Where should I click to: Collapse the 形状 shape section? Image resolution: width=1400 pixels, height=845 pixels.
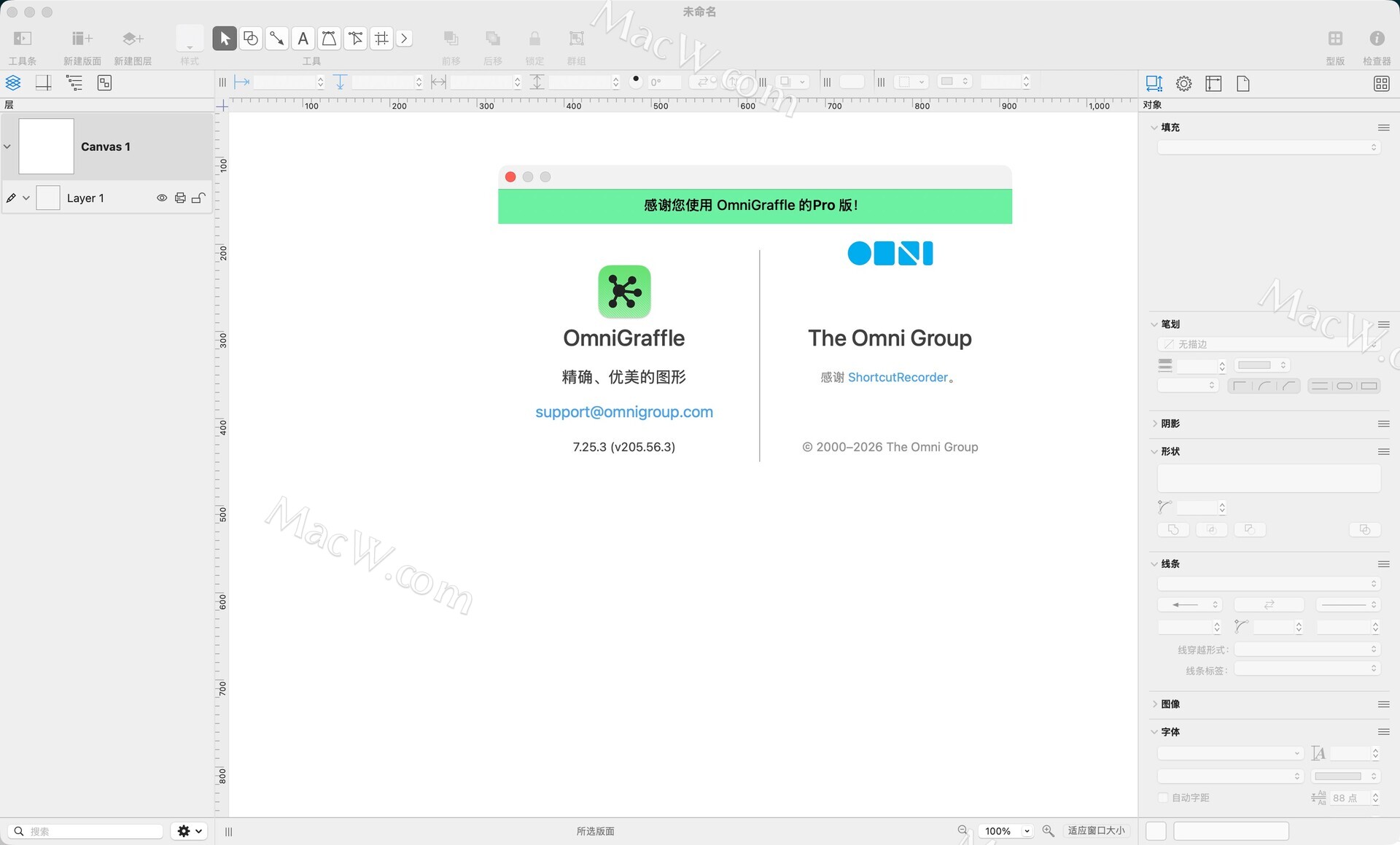pos(1154,451)
